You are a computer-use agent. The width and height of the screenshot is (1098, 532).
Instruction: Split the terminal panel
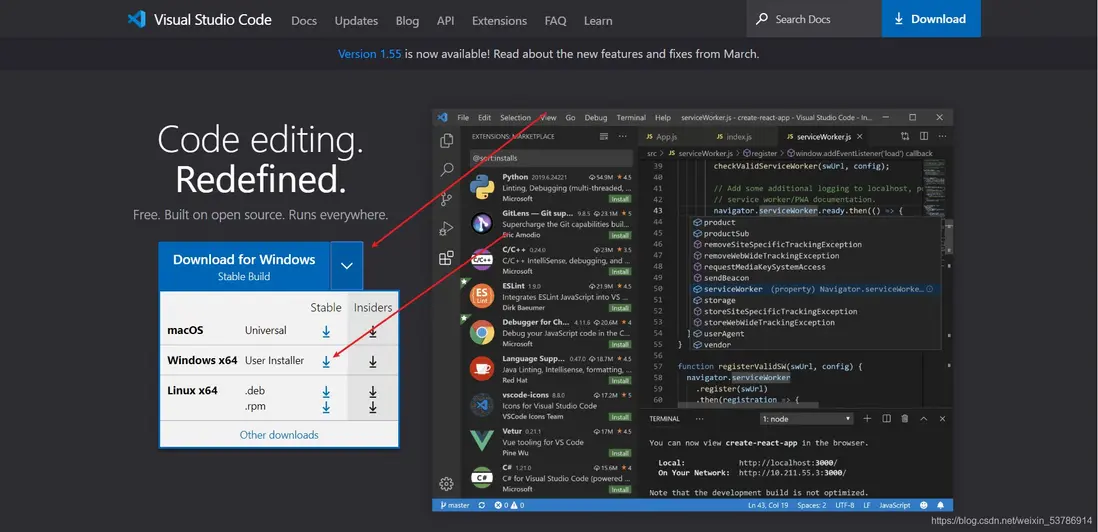886,419
